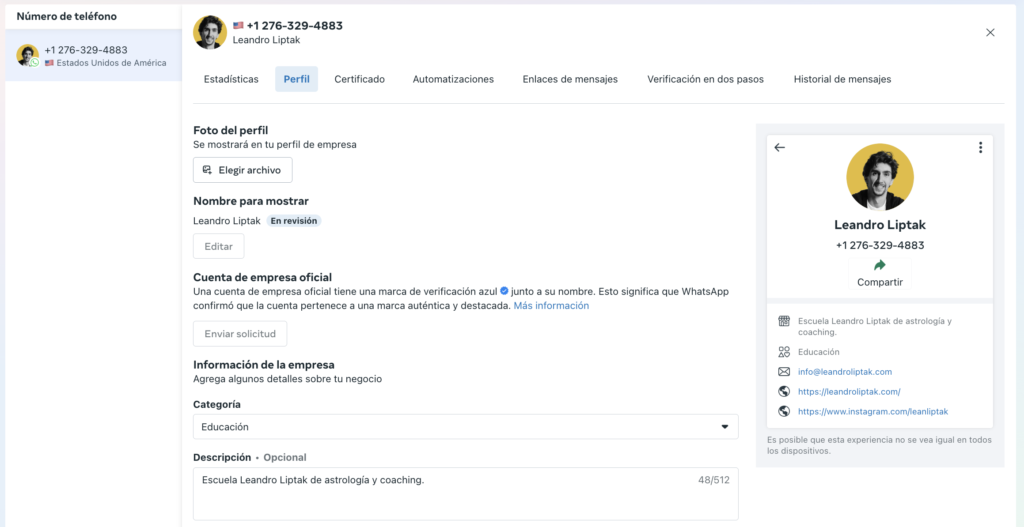Image resolution: width=1024 pixels, height=527 pixels.
Task: Click the Enviar solicitud button
Action: (x=240, y=334)
